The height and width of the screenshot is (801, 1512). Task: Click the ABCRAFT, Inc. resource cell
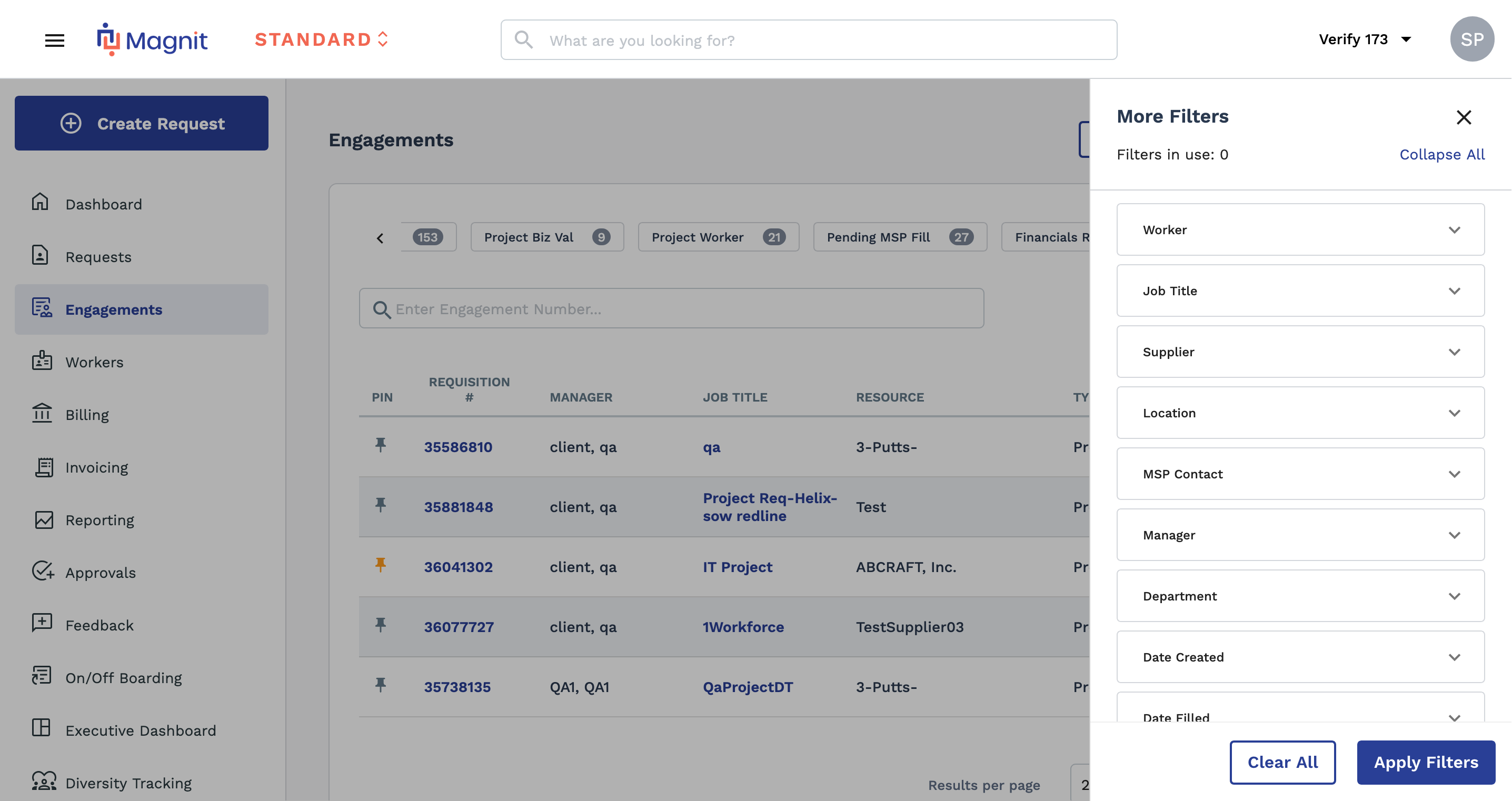pyautogui.click(x=906, y=567)
